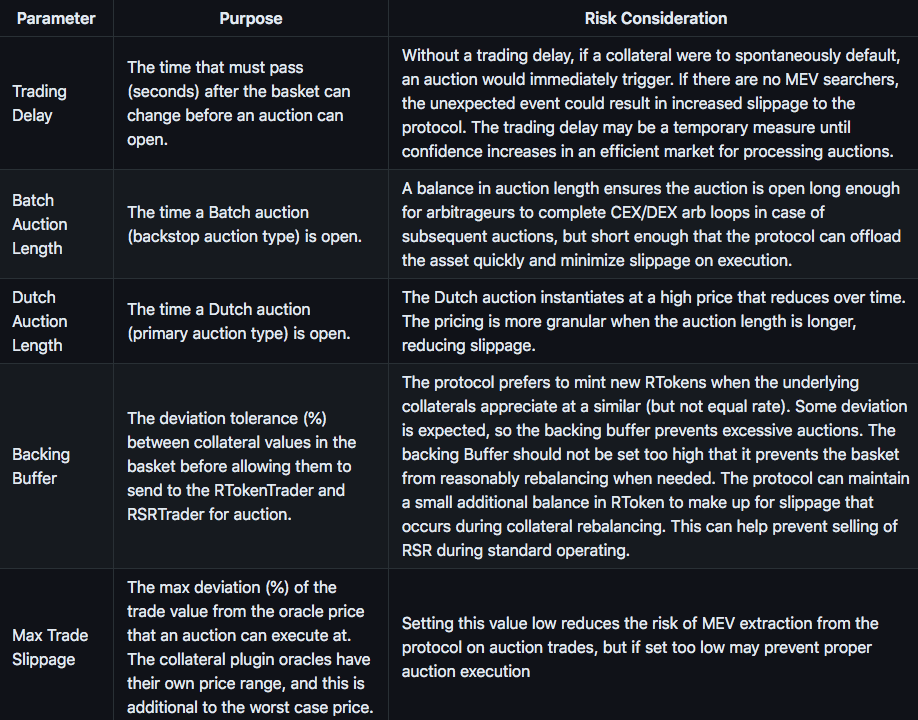The image size is (918, 720).
Task: Select the Backing Buffer parameter cell
Action: (41, 466)
